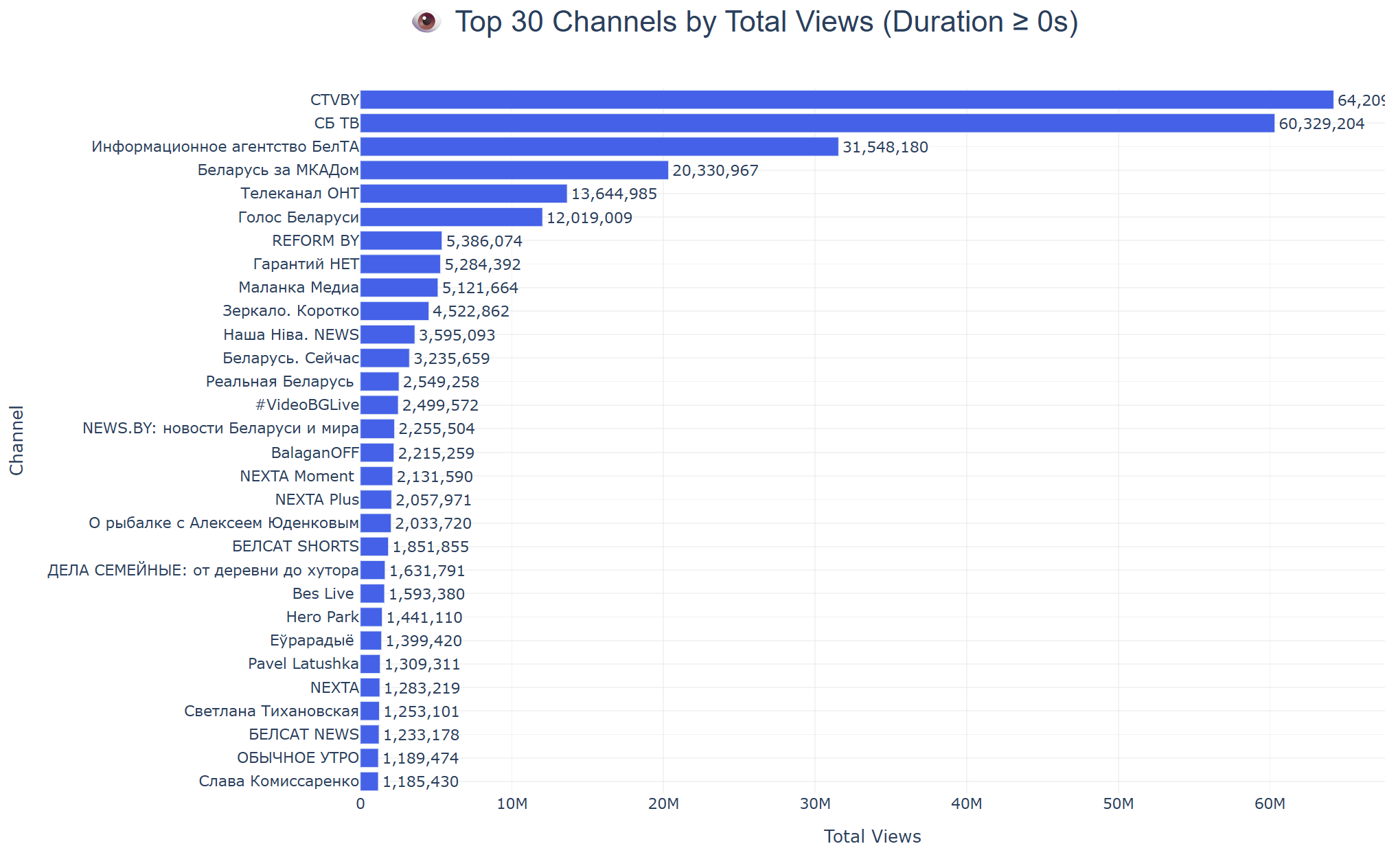Click the BalaganOFF bar
Viewport: 1387px width, 868px height.
[377, 453]
